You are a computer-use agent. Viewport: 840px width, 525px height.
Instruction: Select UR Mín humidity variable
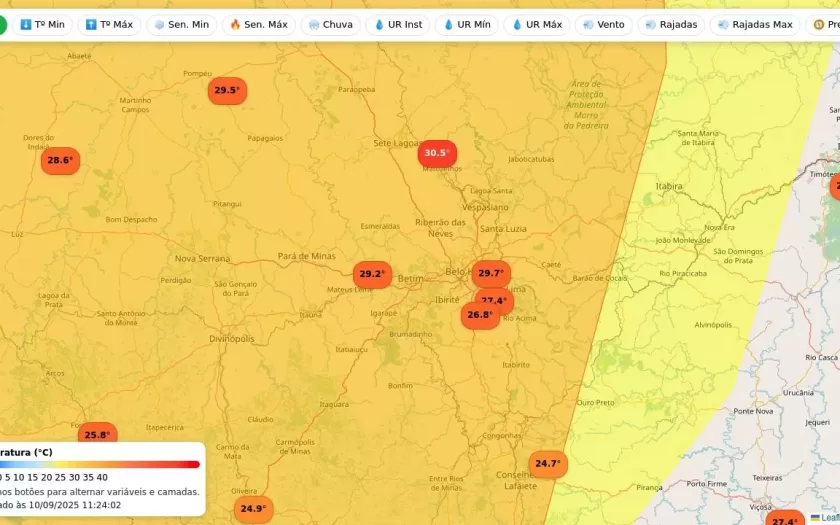coord(466,24)
